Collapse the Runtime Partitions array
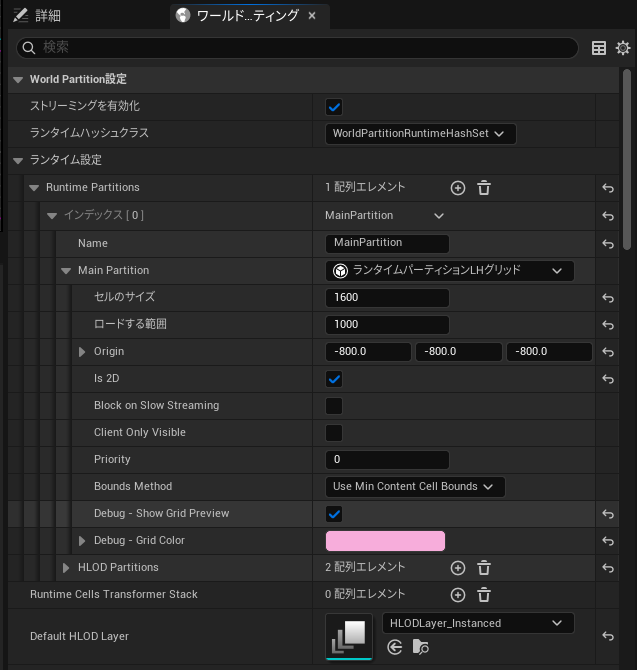The width and height of the screenshot is (637, 670). pyautogui.click(x=34, y=188)
